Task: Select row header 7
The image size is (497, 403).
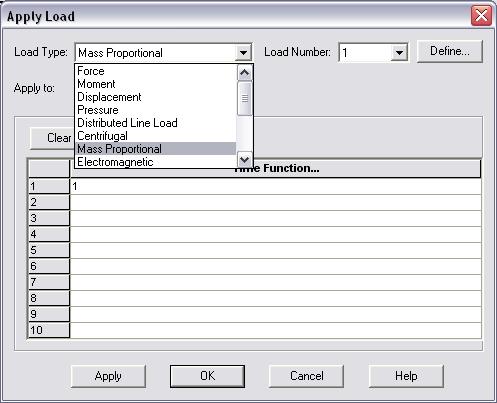Action: click(49, 282)
